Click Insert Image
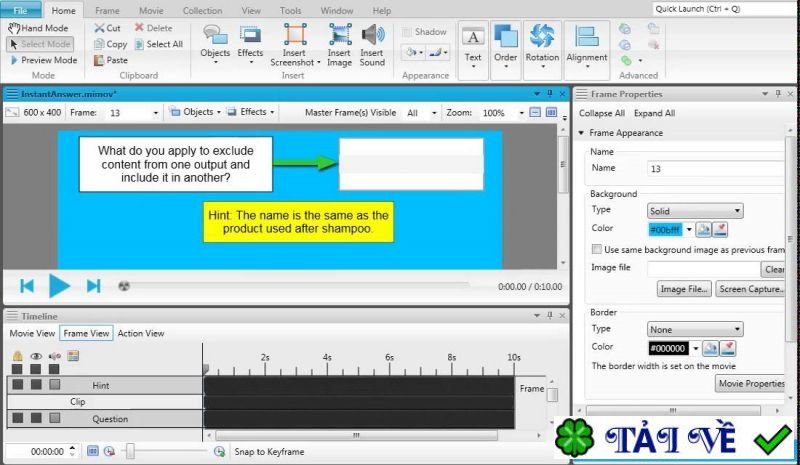 point(339,45)
